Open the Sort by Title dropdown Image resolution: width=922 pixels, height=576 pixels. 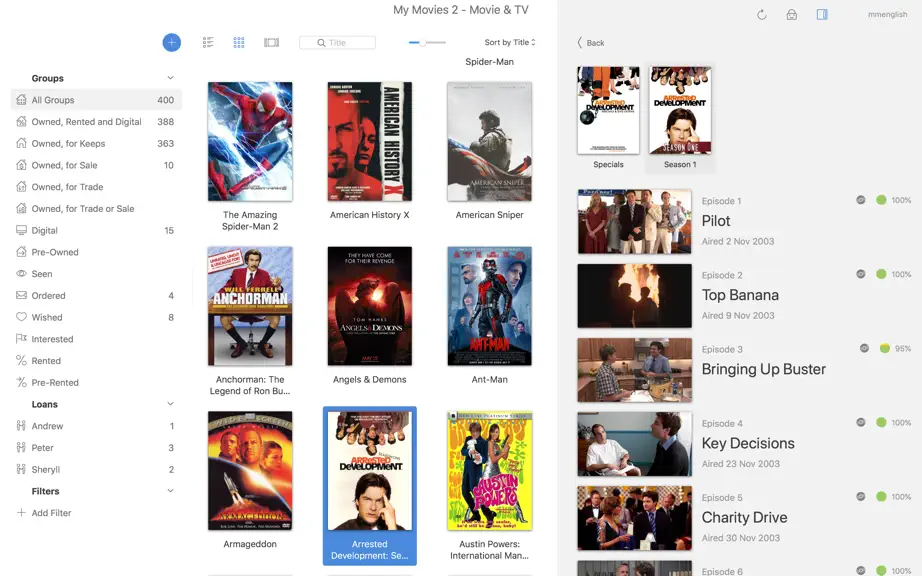510,42
